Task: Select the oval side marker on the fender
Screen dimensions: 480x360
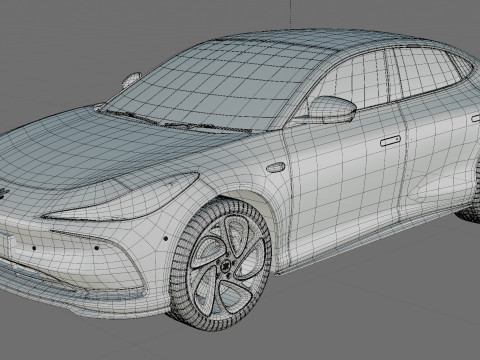Action: pyautogui.click(x=276, y=167)
